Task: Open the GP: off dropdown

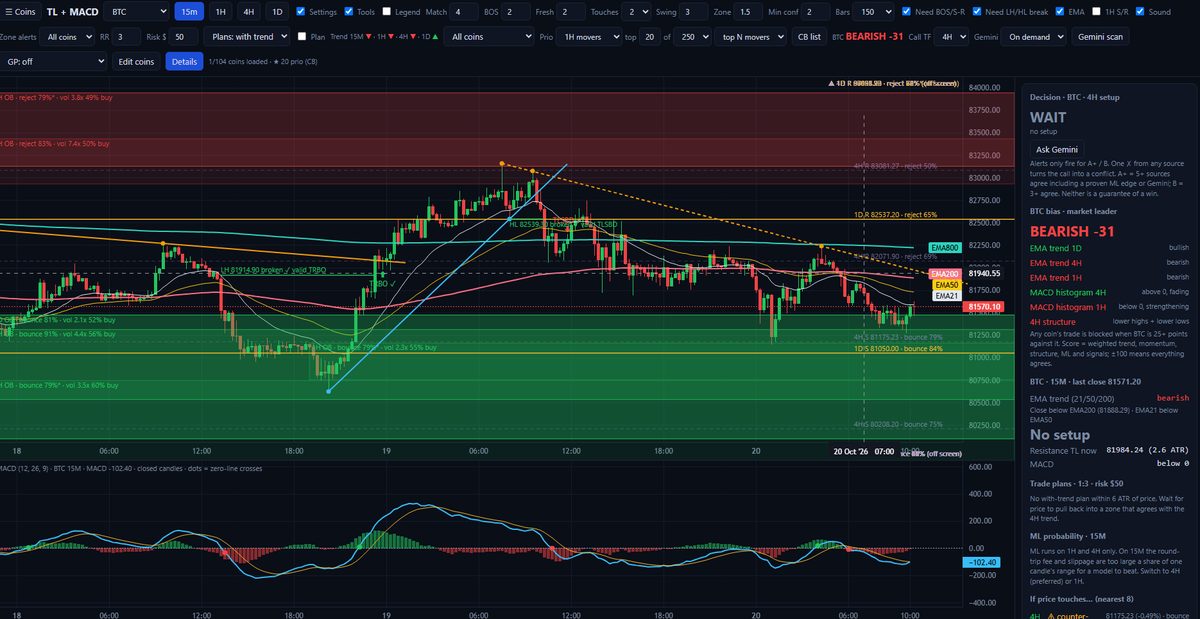Action: [53, 61]
